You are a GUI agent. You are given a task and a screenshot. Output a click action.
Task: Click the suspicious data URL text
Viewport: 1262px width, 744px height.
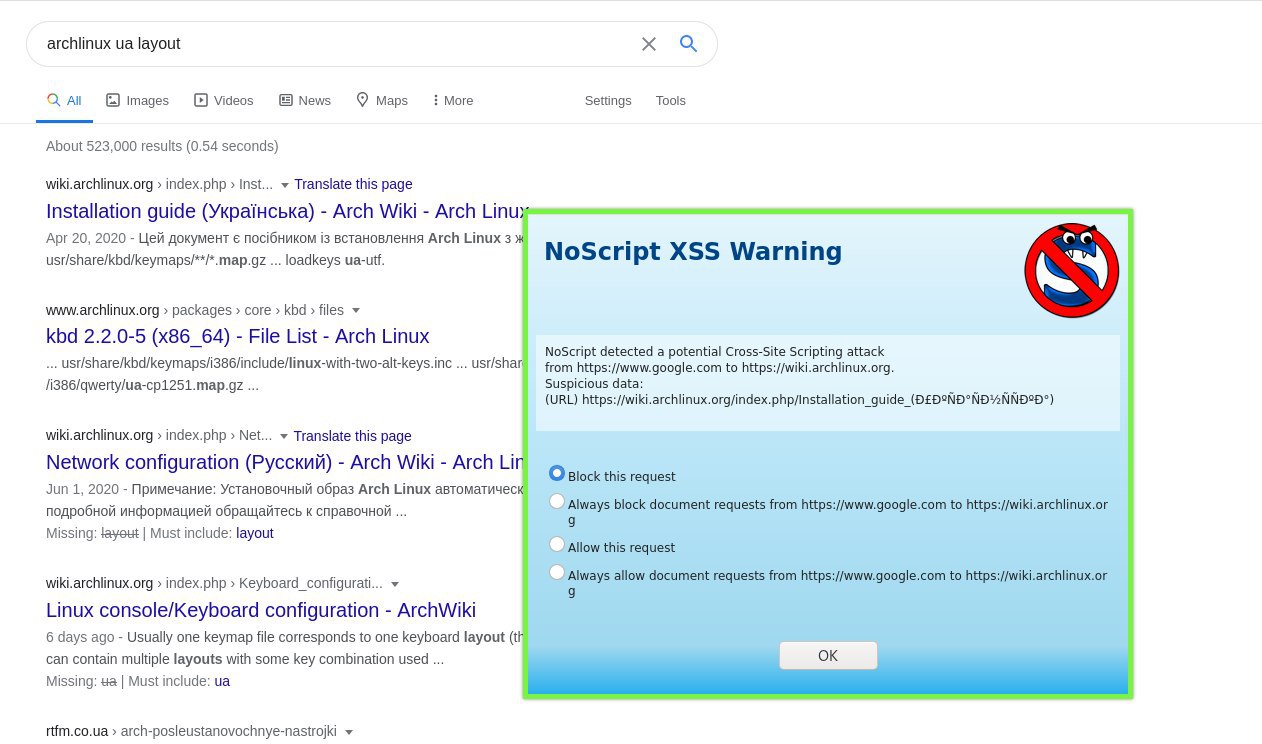click(799, 400)
